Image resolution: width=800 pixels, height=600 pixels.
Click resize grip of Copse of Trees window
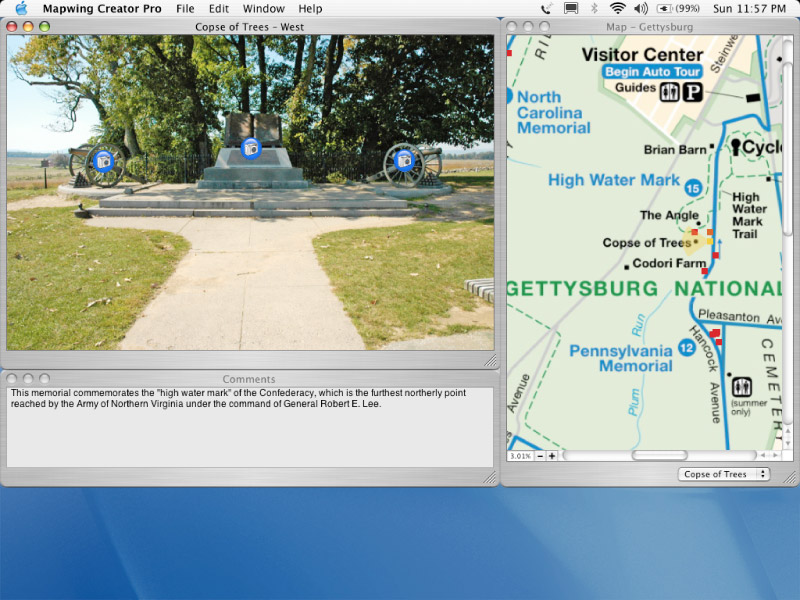coord(490,361)
